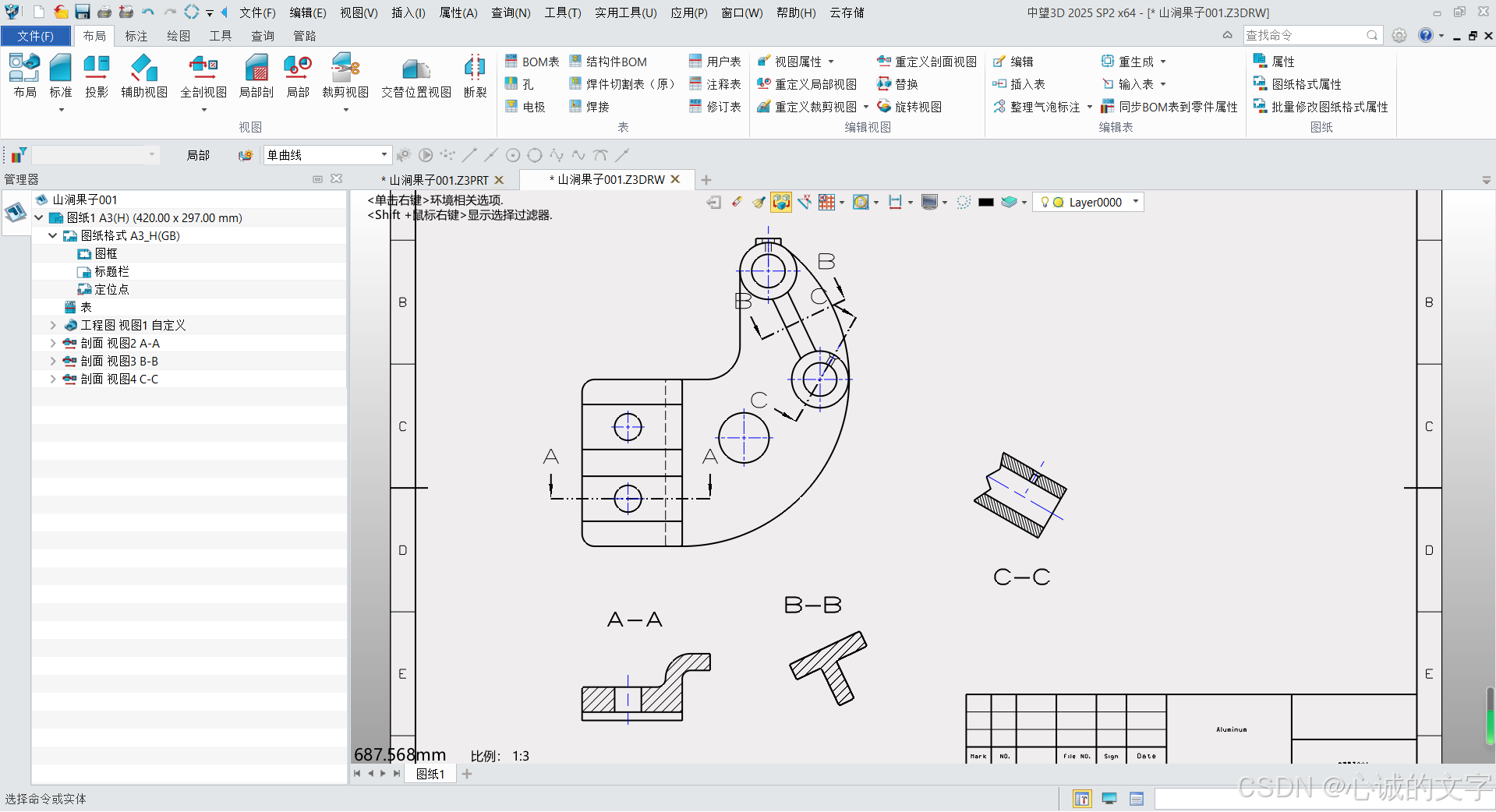Insert a BOM表 table
Image resolution: width=1496 pixels, height=812 pixels.
click(532, 62)
